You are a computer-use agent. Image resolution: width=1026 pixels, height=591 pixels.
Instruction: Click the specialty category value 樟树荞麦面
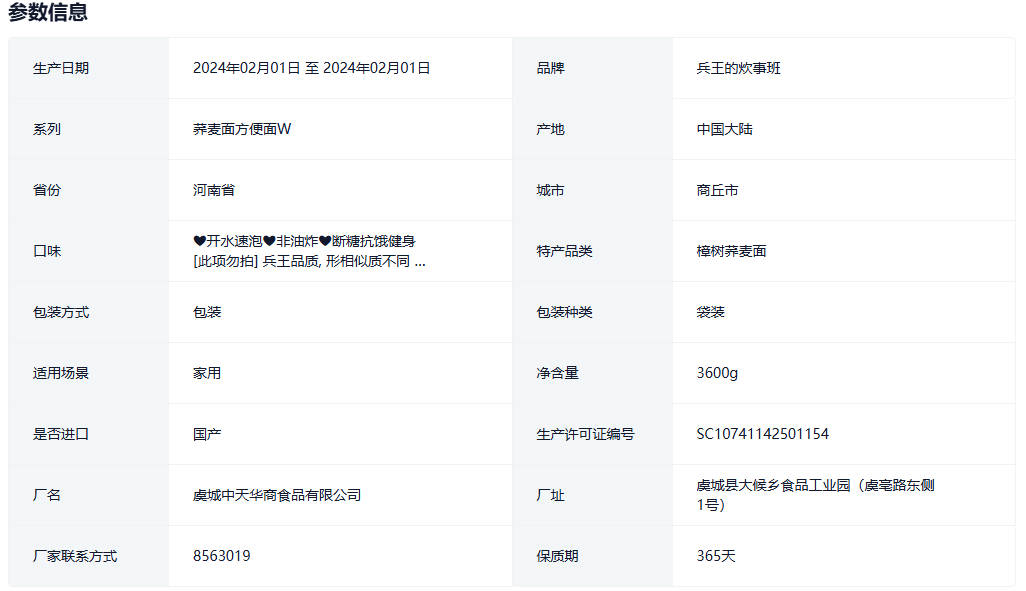(x=731, y=251)
